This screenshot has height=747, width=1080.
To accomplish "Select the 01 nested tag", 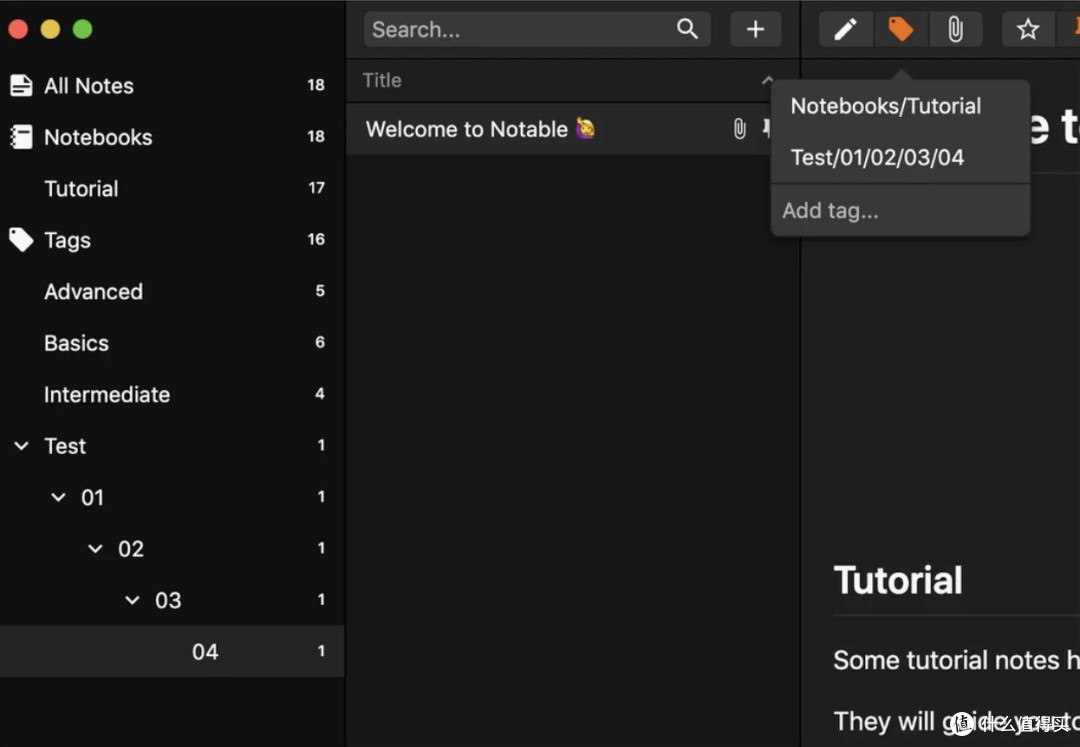I will click(x=172, y=497).
